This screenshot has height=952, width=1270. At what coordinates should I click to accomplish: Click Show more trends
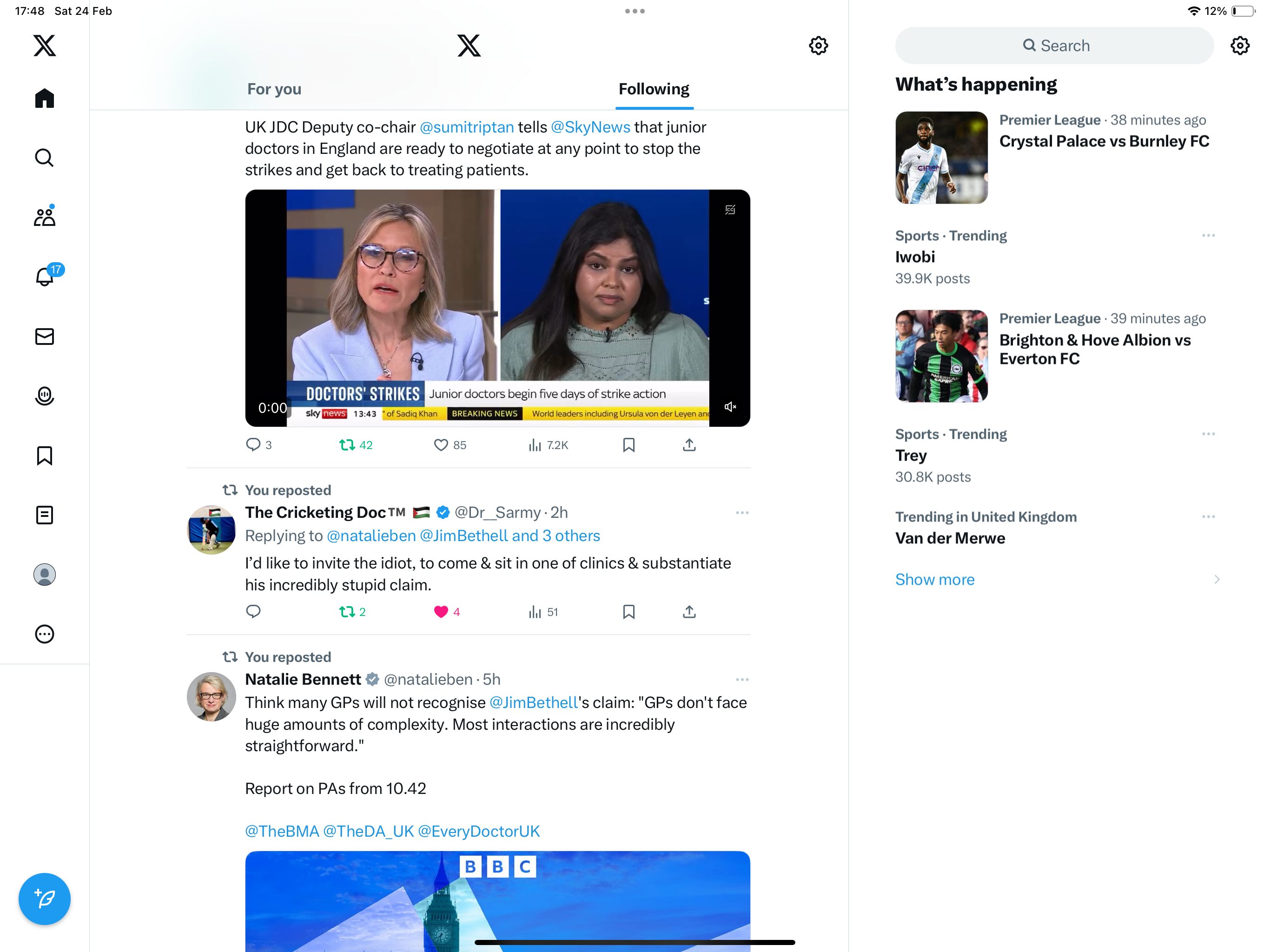(935, 579)
